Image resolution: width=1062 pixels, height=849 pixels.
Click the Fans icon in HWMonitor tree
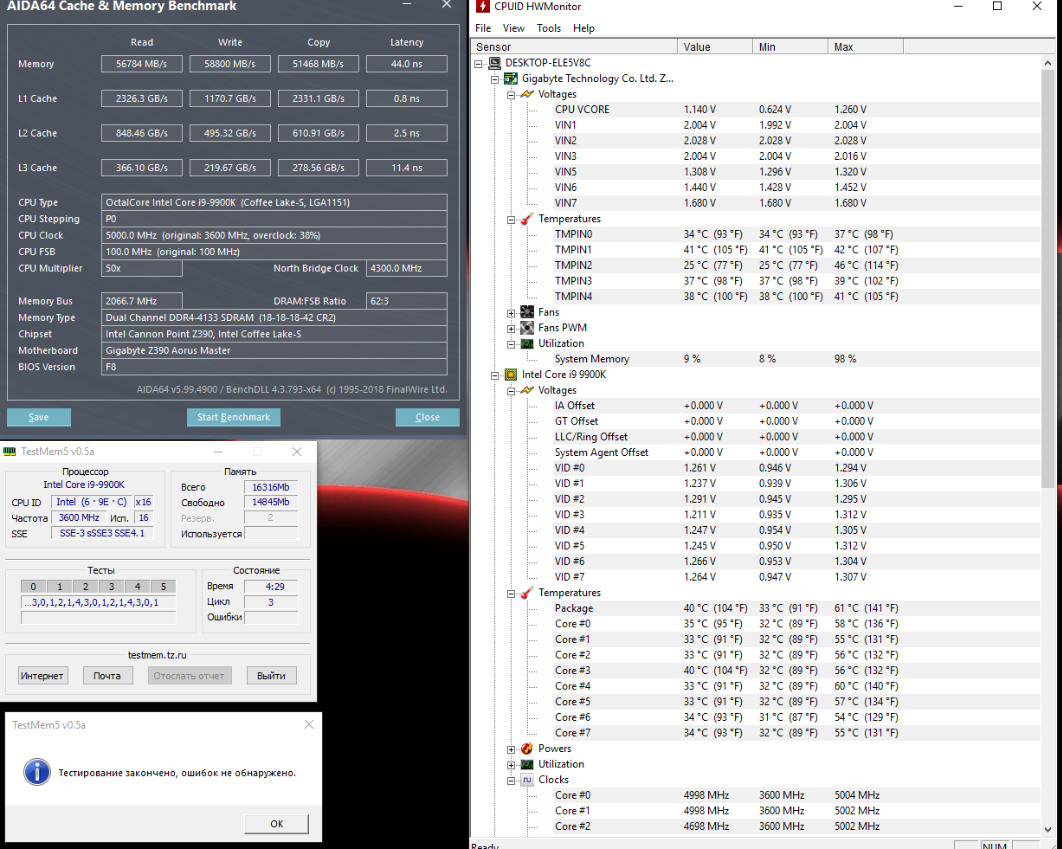(x=527, y=312)
